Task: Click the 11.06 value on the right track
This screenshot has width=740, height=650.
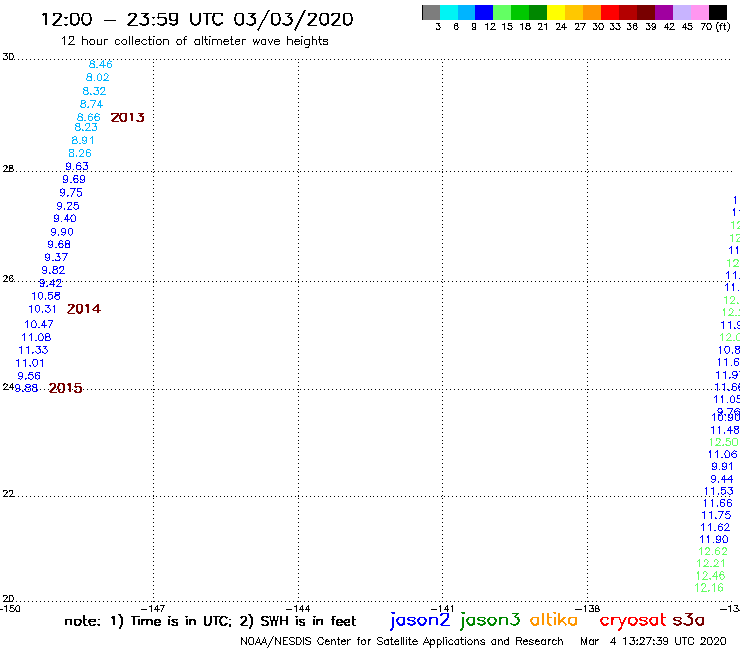Action: point(722,454)
